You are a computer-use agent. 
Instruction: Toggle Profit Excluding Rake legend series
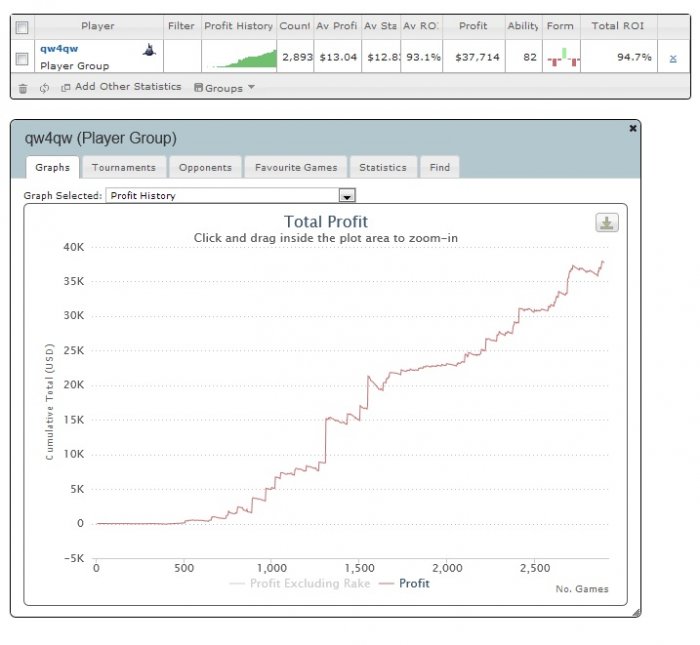pyautogui.click(x=300, y=583)
